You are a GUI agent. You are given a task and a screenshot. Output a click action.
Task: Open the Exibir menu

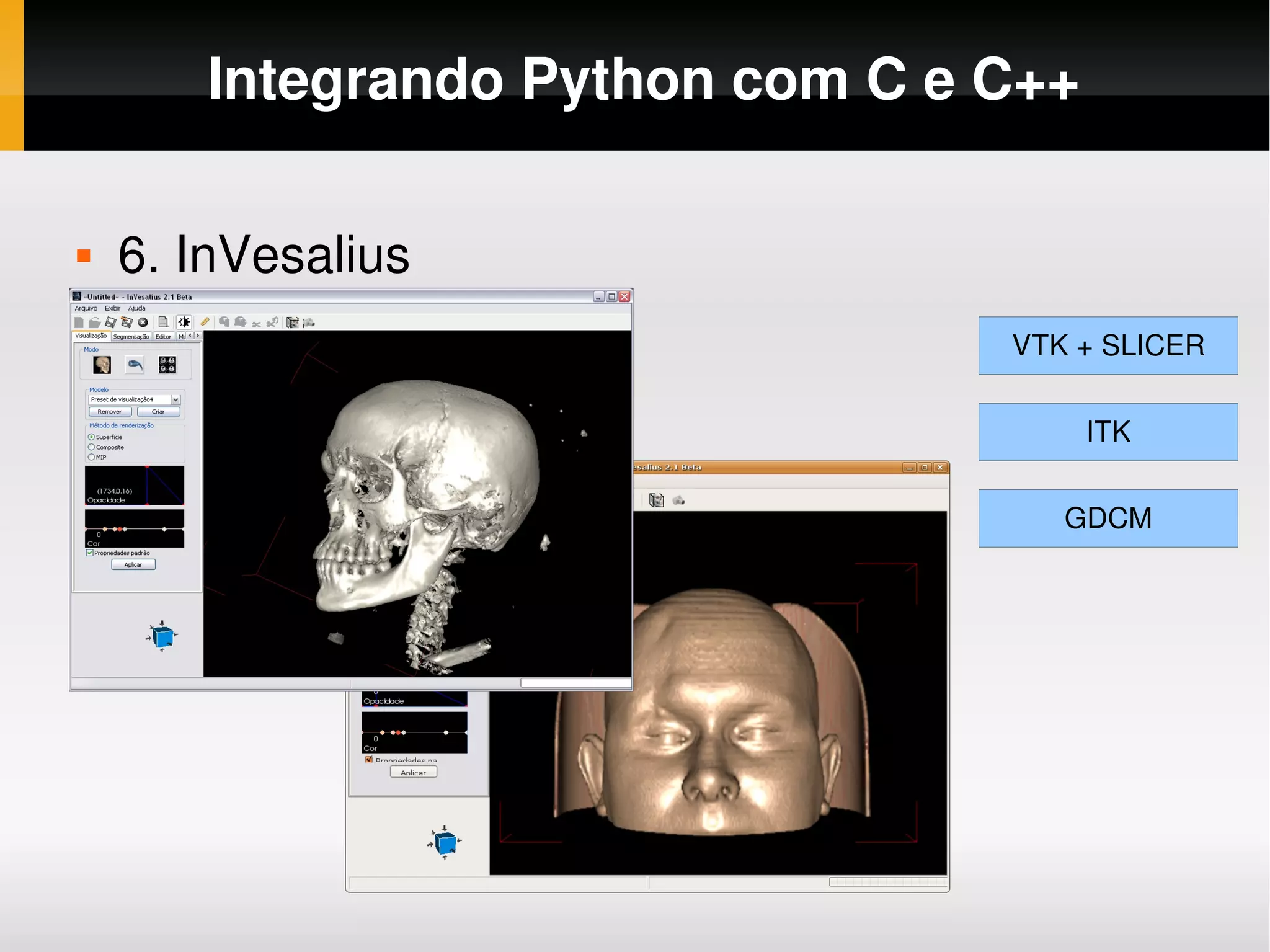pyautogui.click(x=113, y=308)
